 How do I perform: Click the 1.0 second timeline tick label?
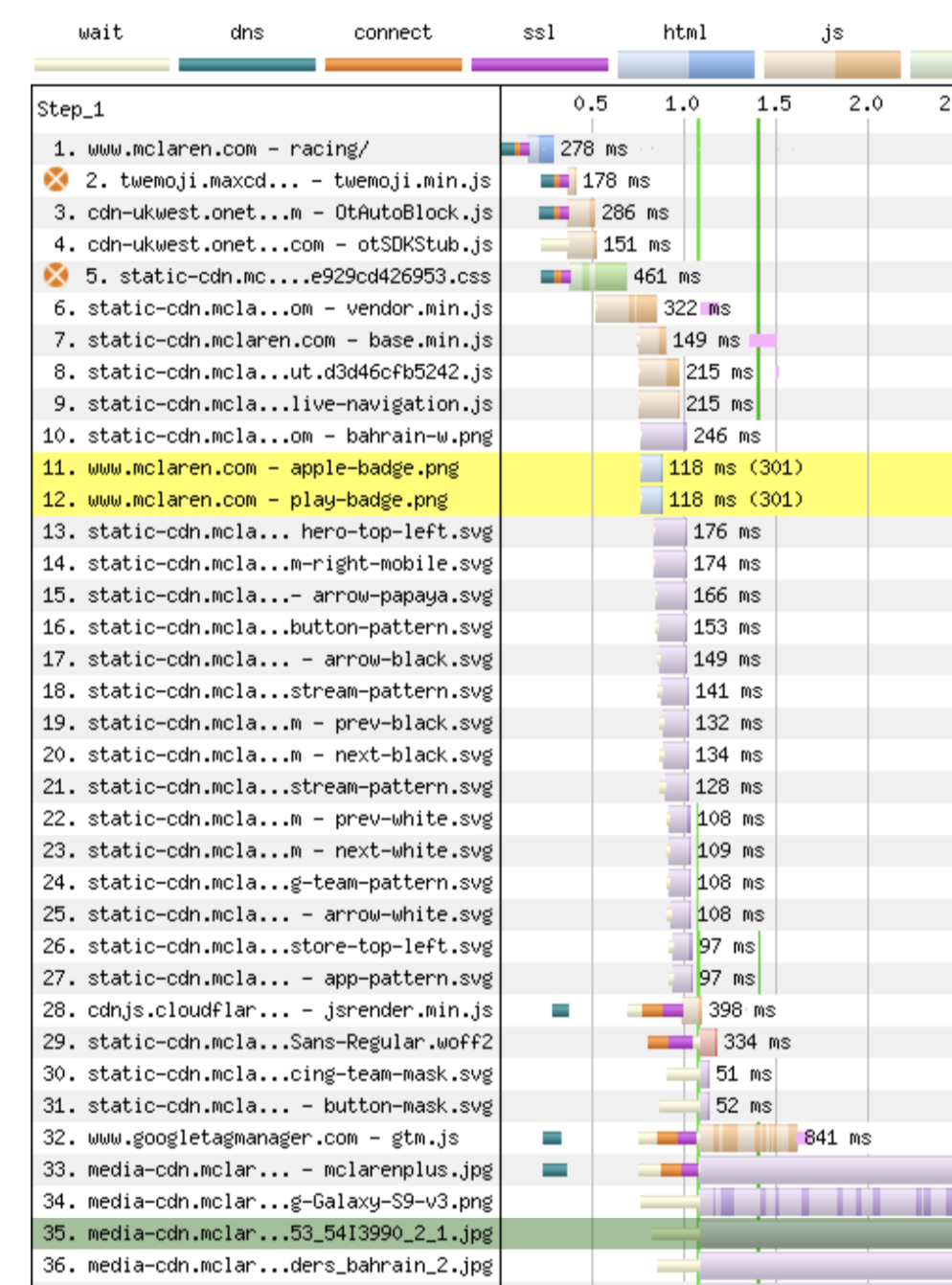point(682,103)
